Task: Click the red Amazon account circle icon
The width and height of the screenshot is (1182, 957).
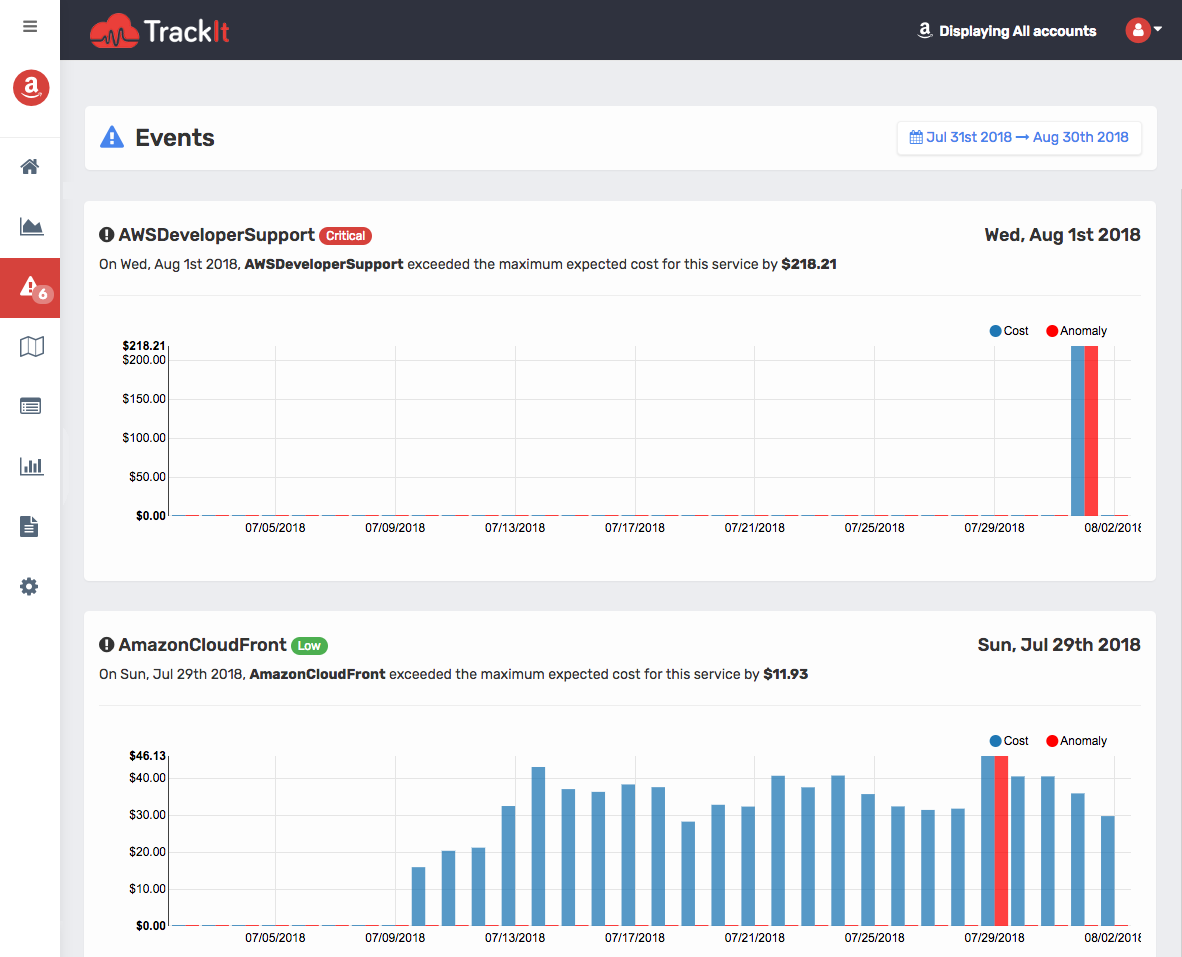Action: [x=31, y=87]
